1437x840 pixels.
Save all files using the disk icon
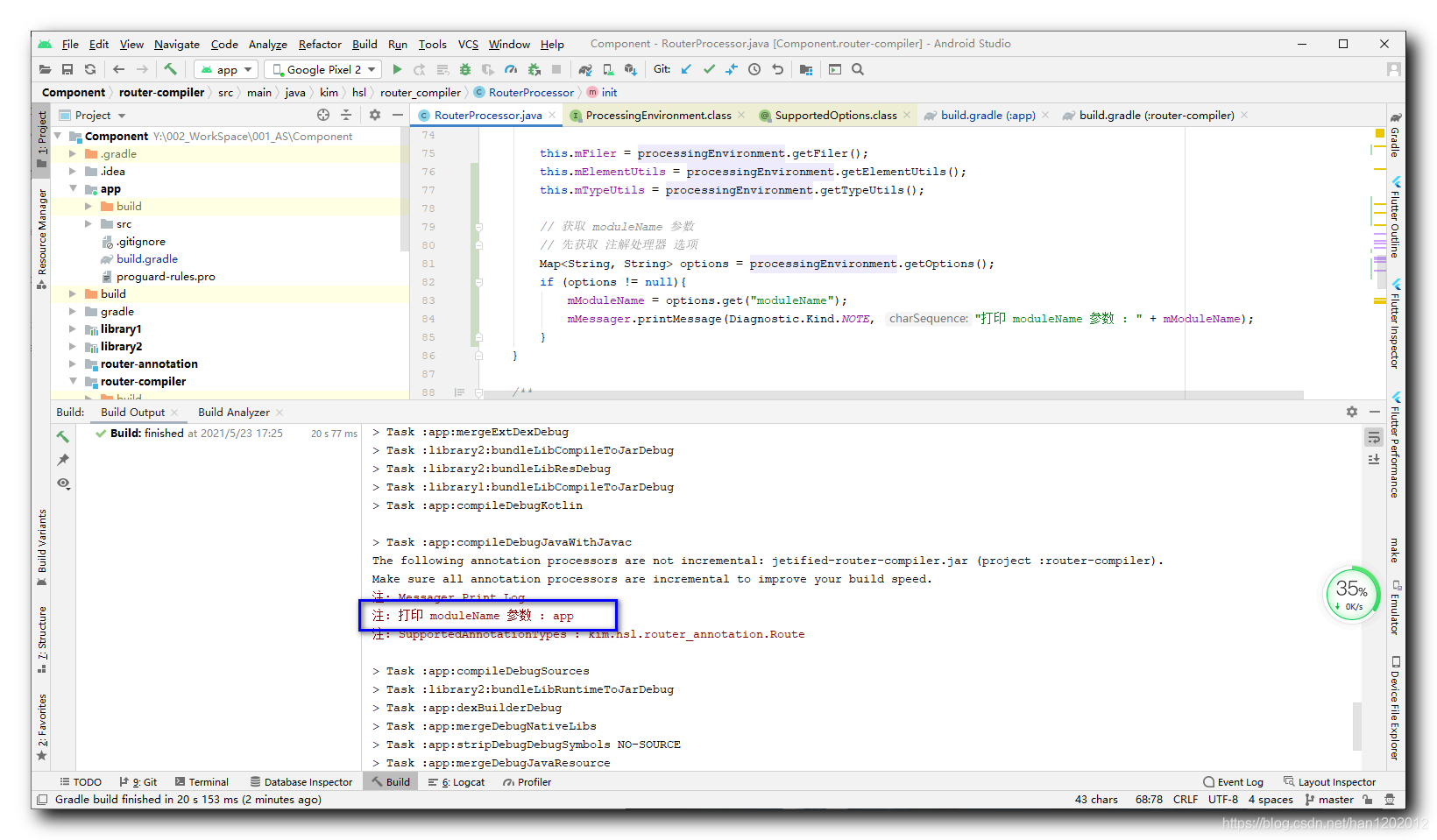[x=67, y=69]
